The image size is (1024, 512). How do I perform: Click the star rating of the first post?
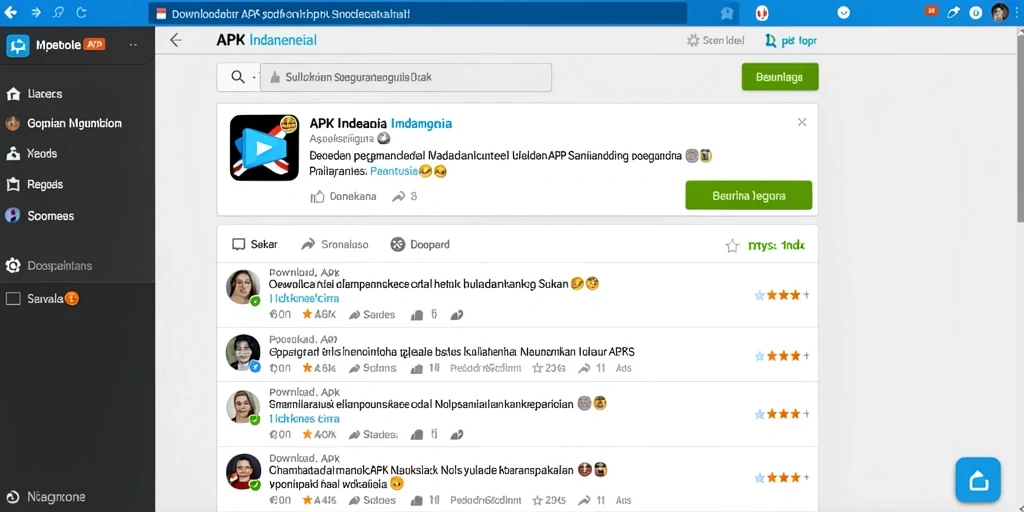(782, 295)
